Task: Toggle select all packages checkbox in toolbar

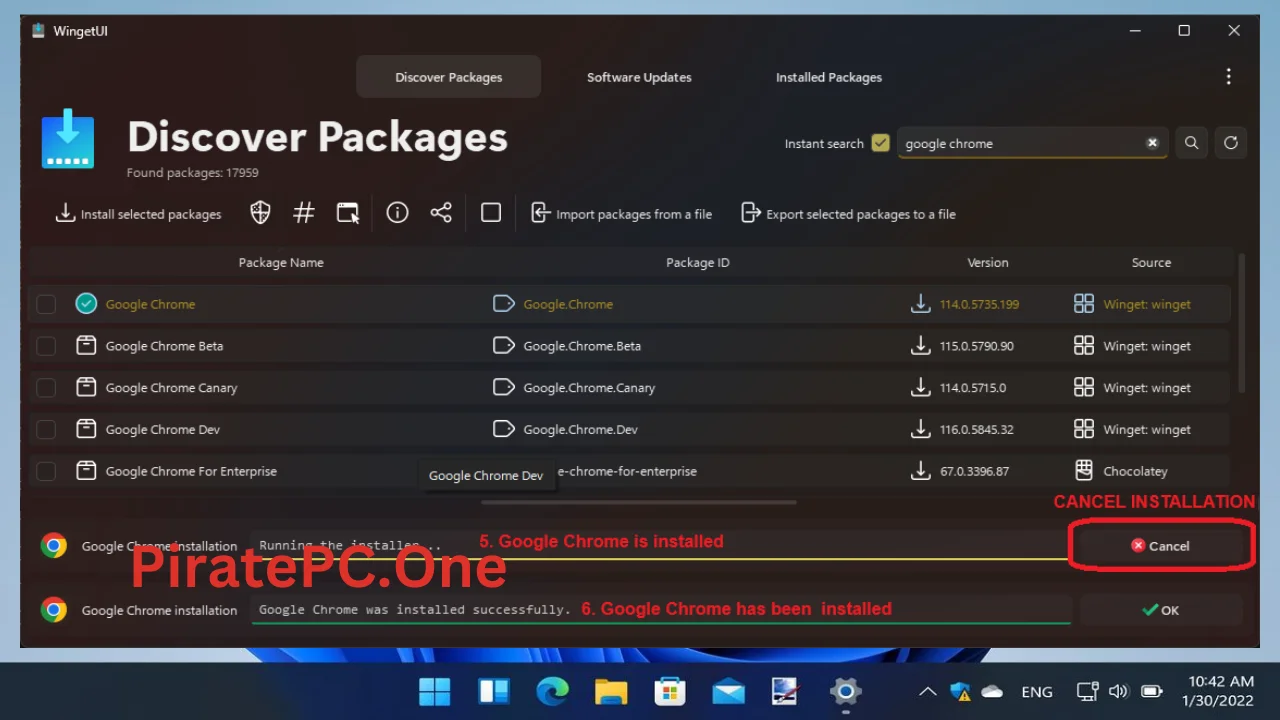Action: (491, 213)
